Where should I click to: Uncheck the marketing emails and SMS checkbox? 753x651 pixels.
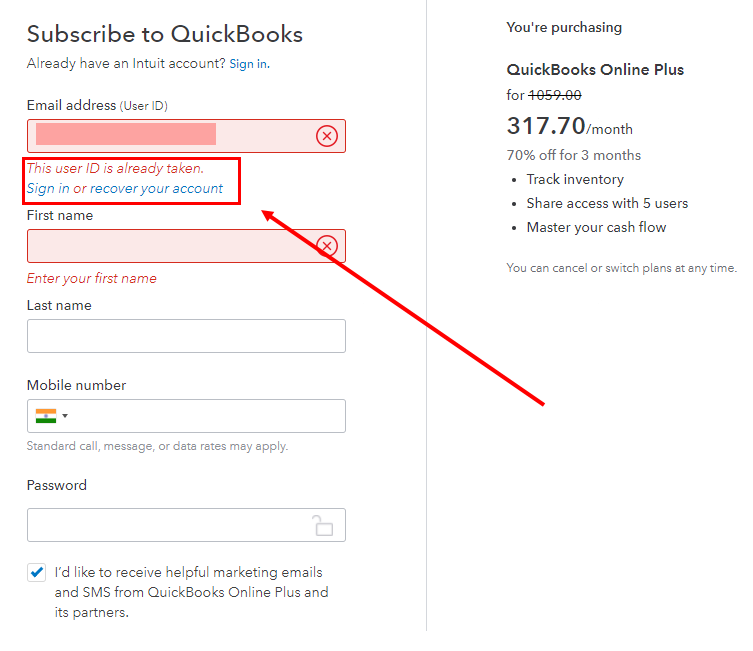tap(37, 573)
